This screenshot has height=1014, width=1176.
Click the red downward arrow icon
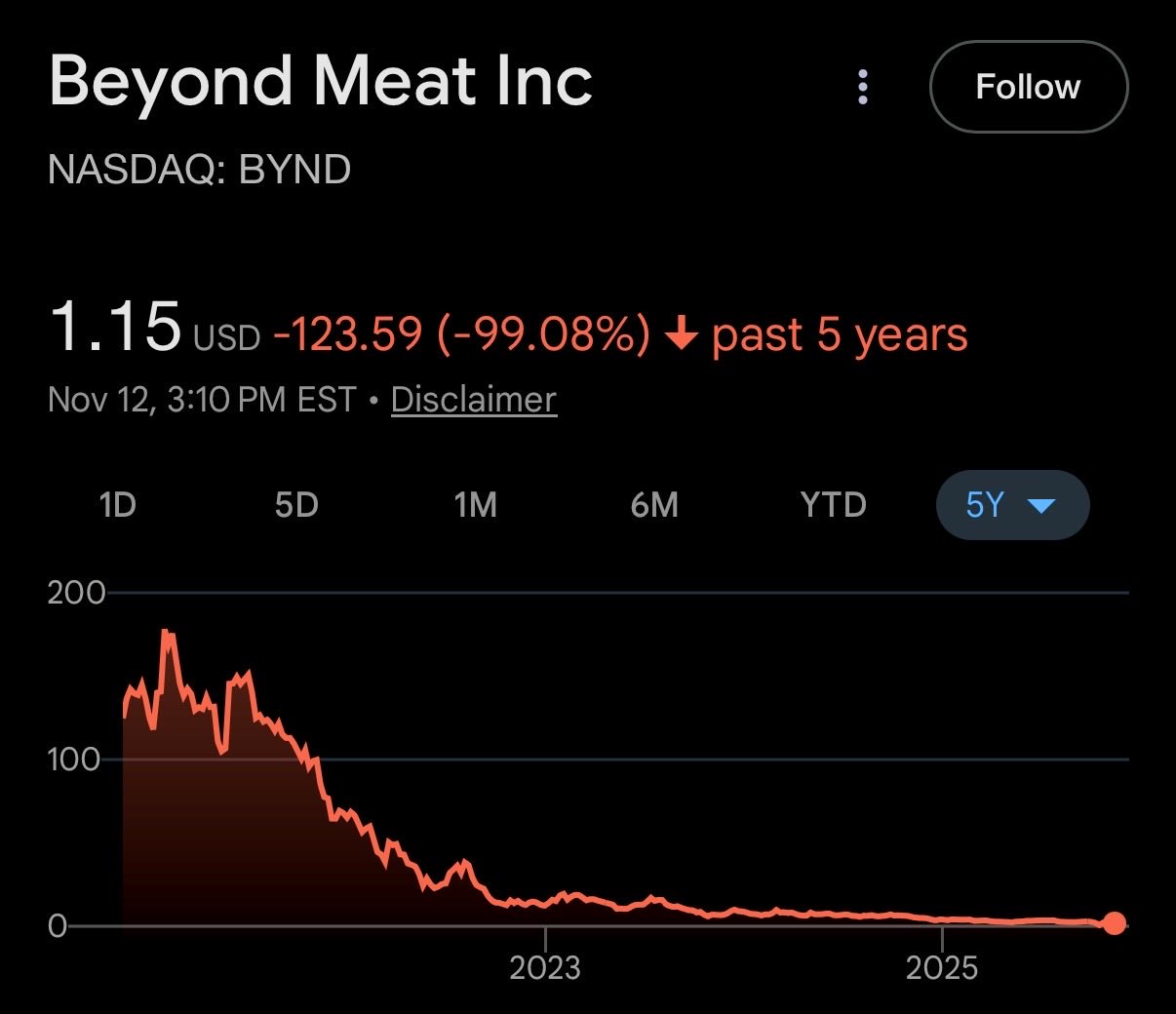(x=682, y=334)
